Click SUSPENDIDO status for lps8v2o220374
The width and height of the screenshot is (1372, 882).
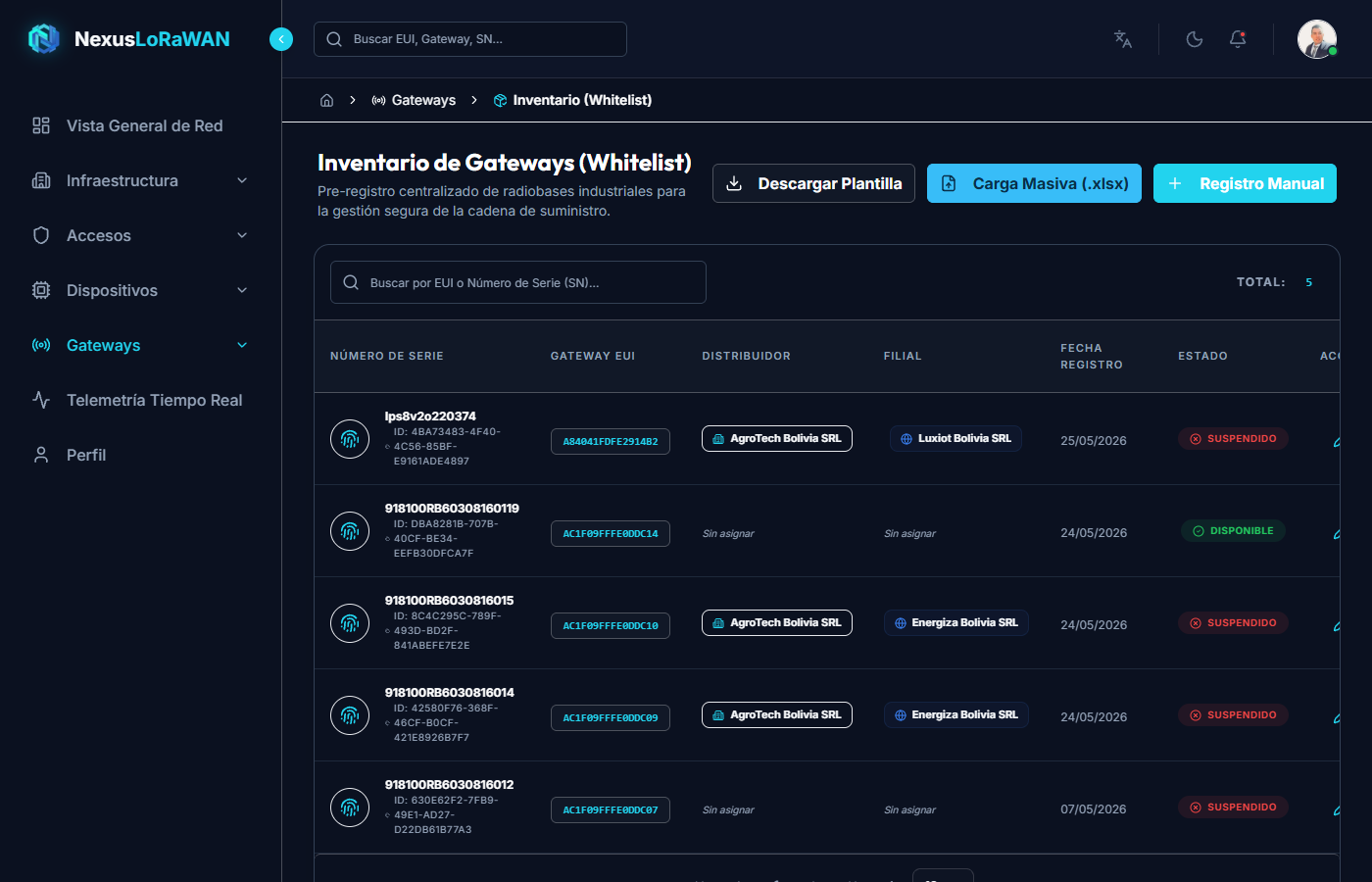pyautogui.click(x=1233, y=439)
